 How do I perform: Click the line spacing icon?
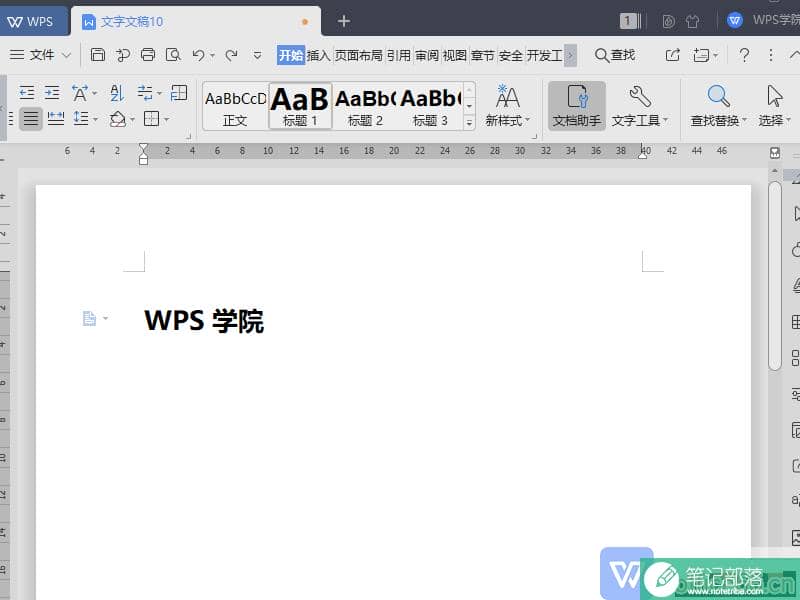click(81, 119)
